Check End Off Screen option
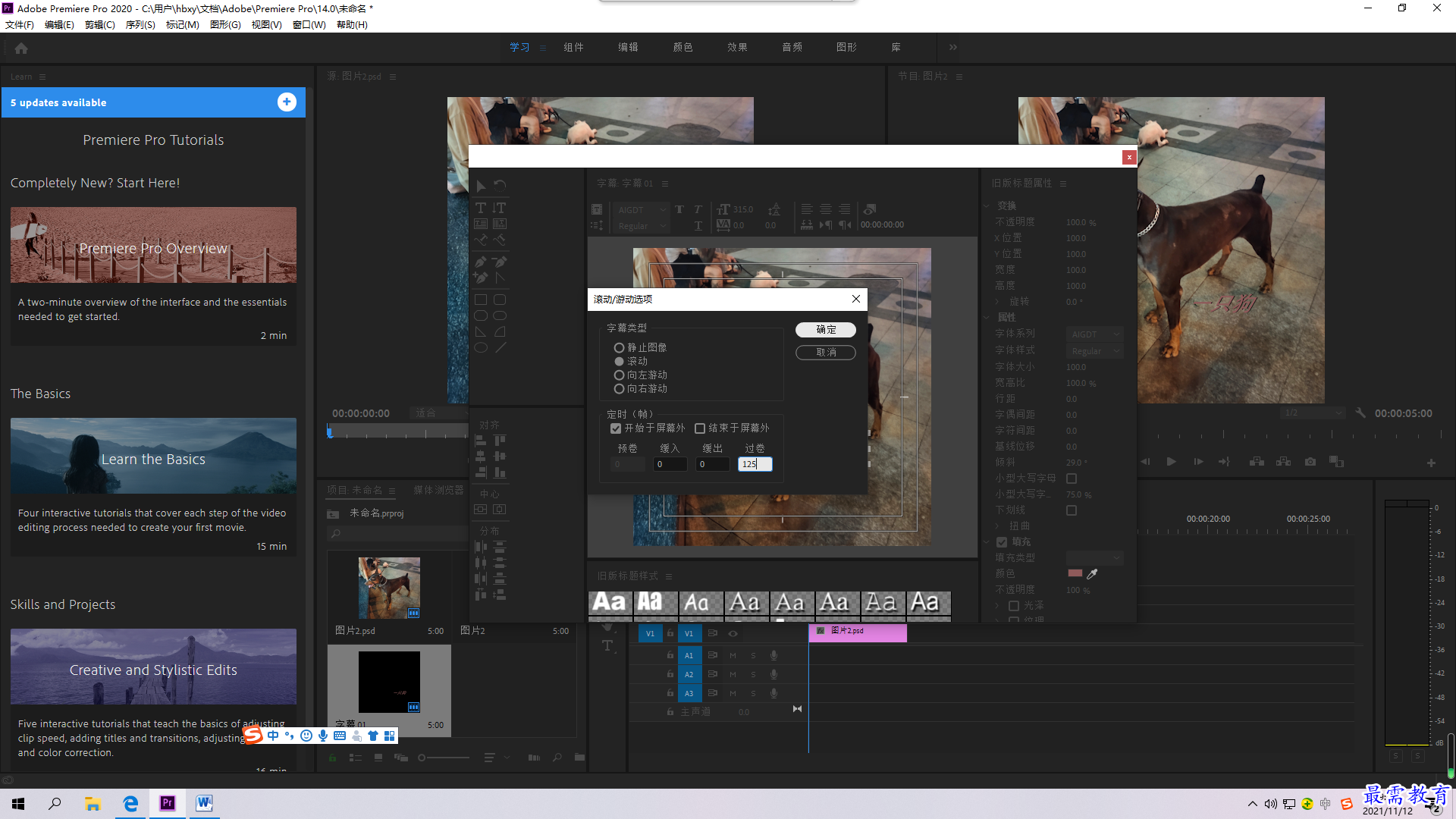 point(700,428)
